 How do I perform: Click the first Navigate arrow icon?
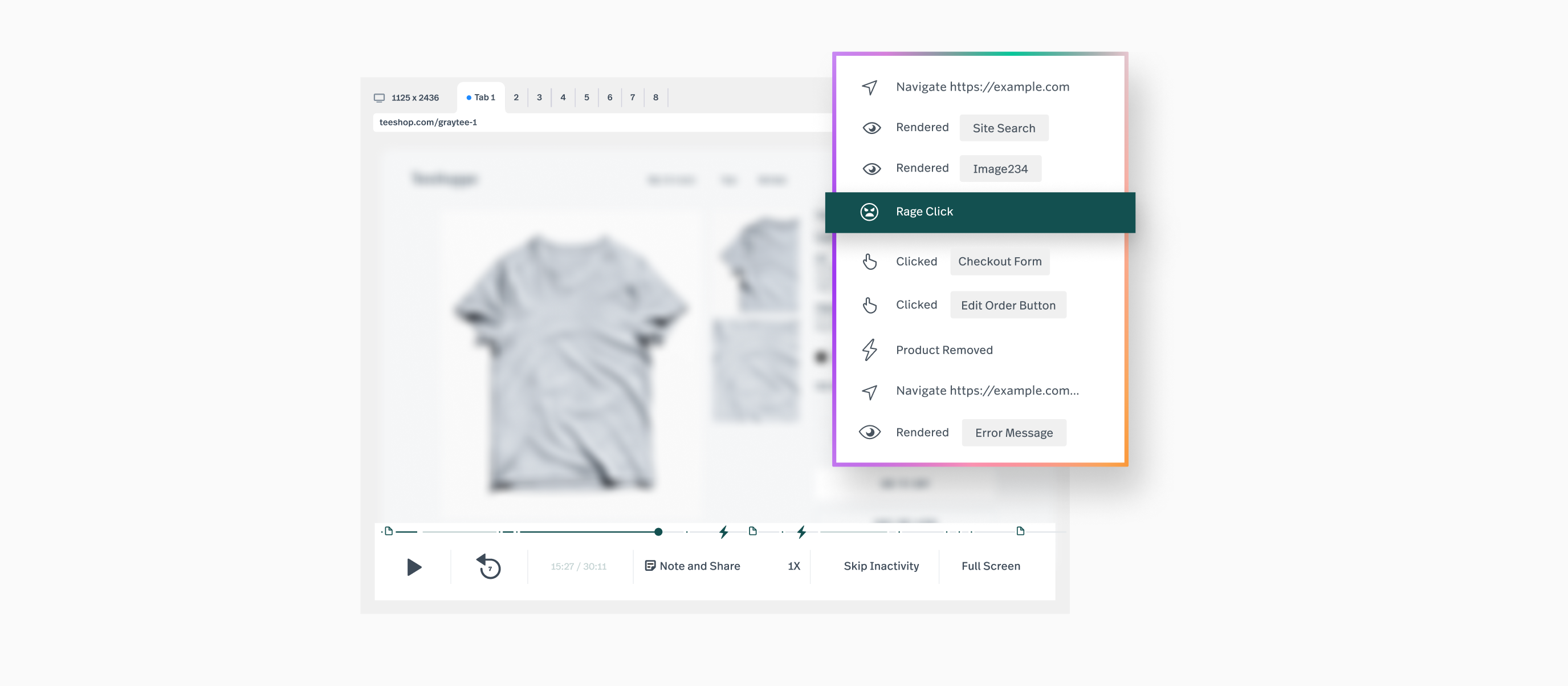[x=869, y=87]
